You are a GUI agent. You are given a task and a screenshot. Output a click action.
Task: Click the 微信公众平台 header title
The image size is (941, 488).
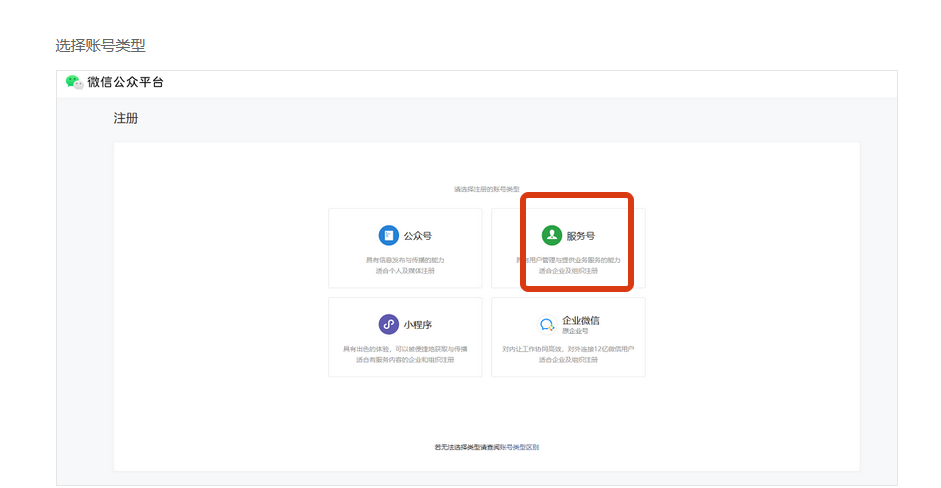125,82
